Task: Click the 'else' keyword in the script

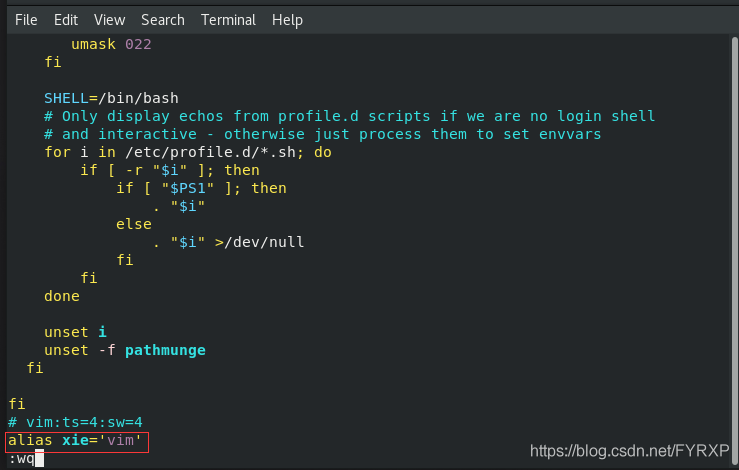Action: point(134,224)
